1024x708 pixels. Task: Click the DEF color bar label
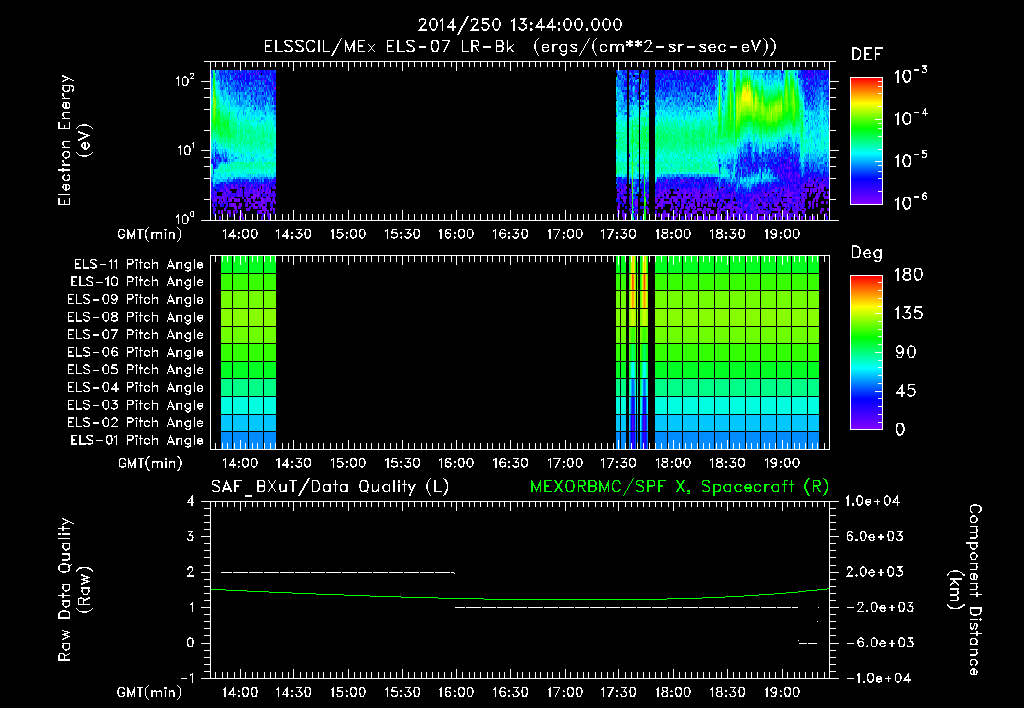(867, 54)
